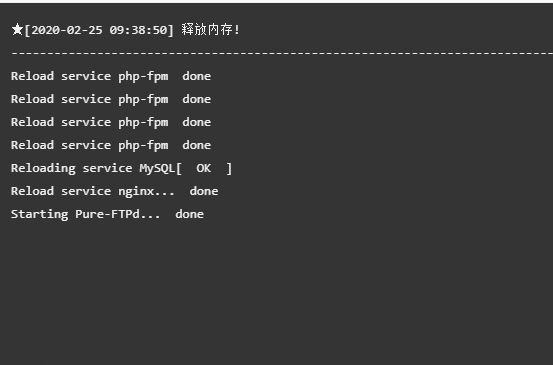Select the fourth Reload service php-fpm line
The height and width of the screenshot is (365, 553).
[x=111, y=145]
